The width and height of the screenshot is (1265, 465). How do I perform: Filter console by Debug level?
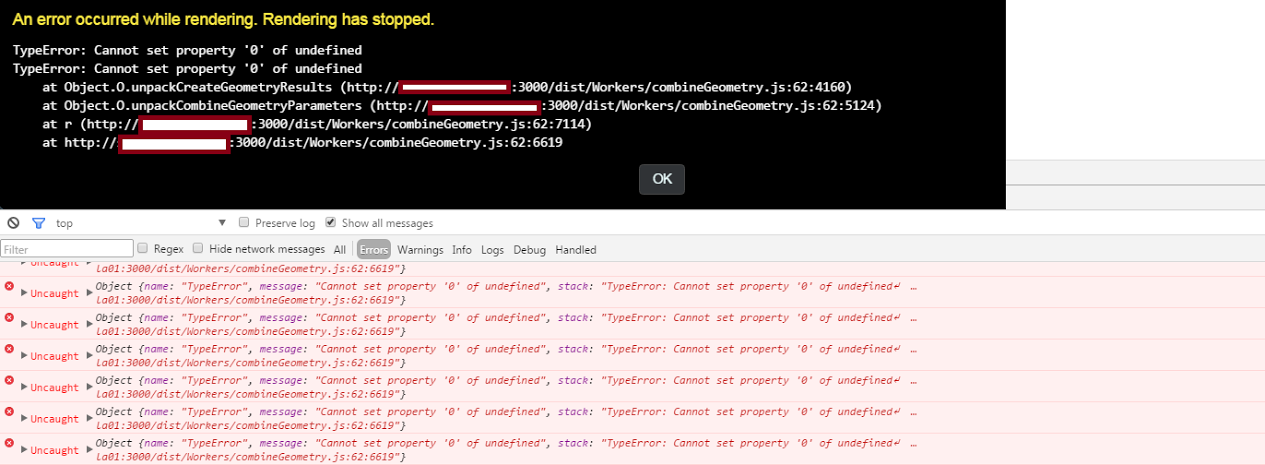[530, 249]
